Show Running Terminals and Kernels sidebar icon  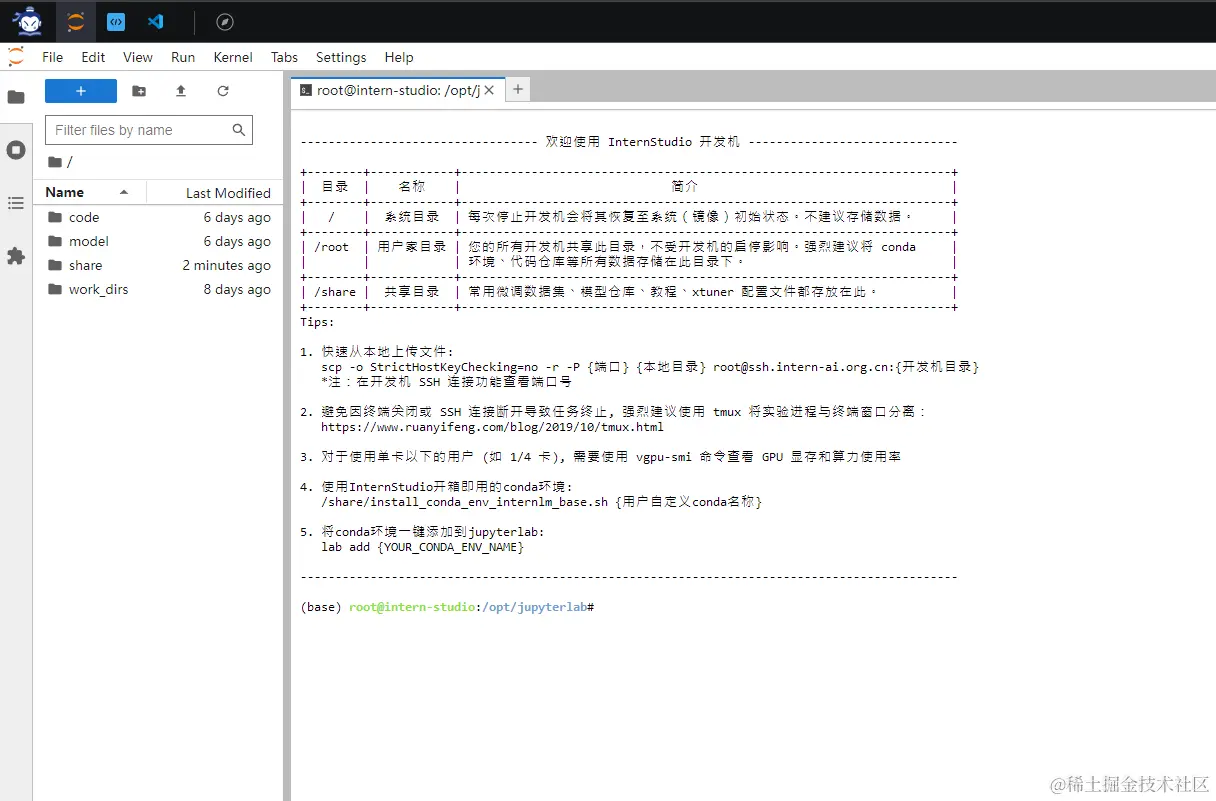click(16, 150)
